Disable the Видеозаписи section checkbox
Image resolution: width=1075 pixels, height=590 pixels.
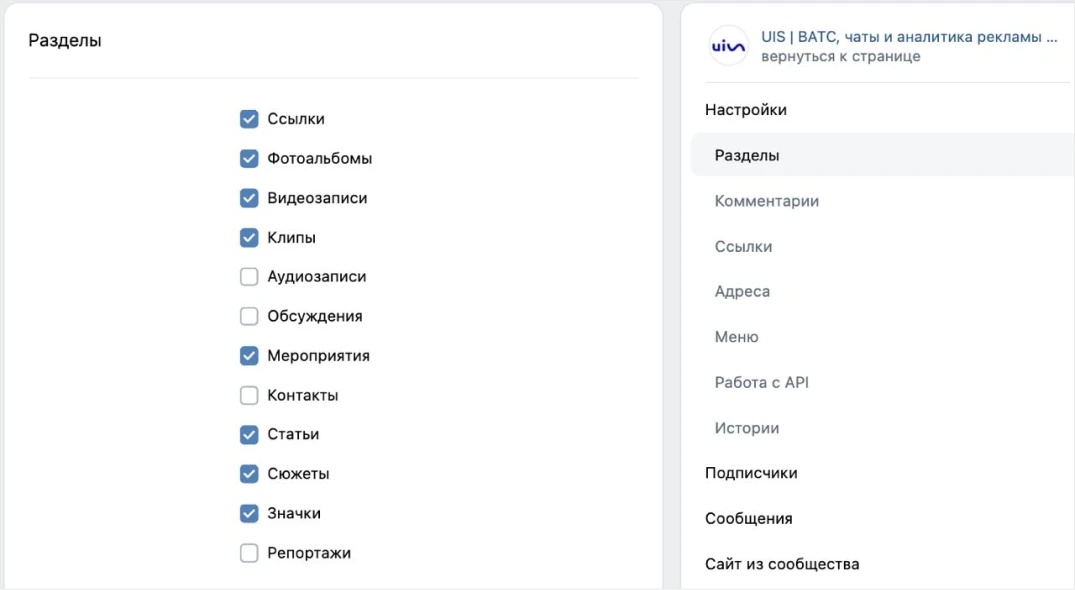tap(249, 198)
